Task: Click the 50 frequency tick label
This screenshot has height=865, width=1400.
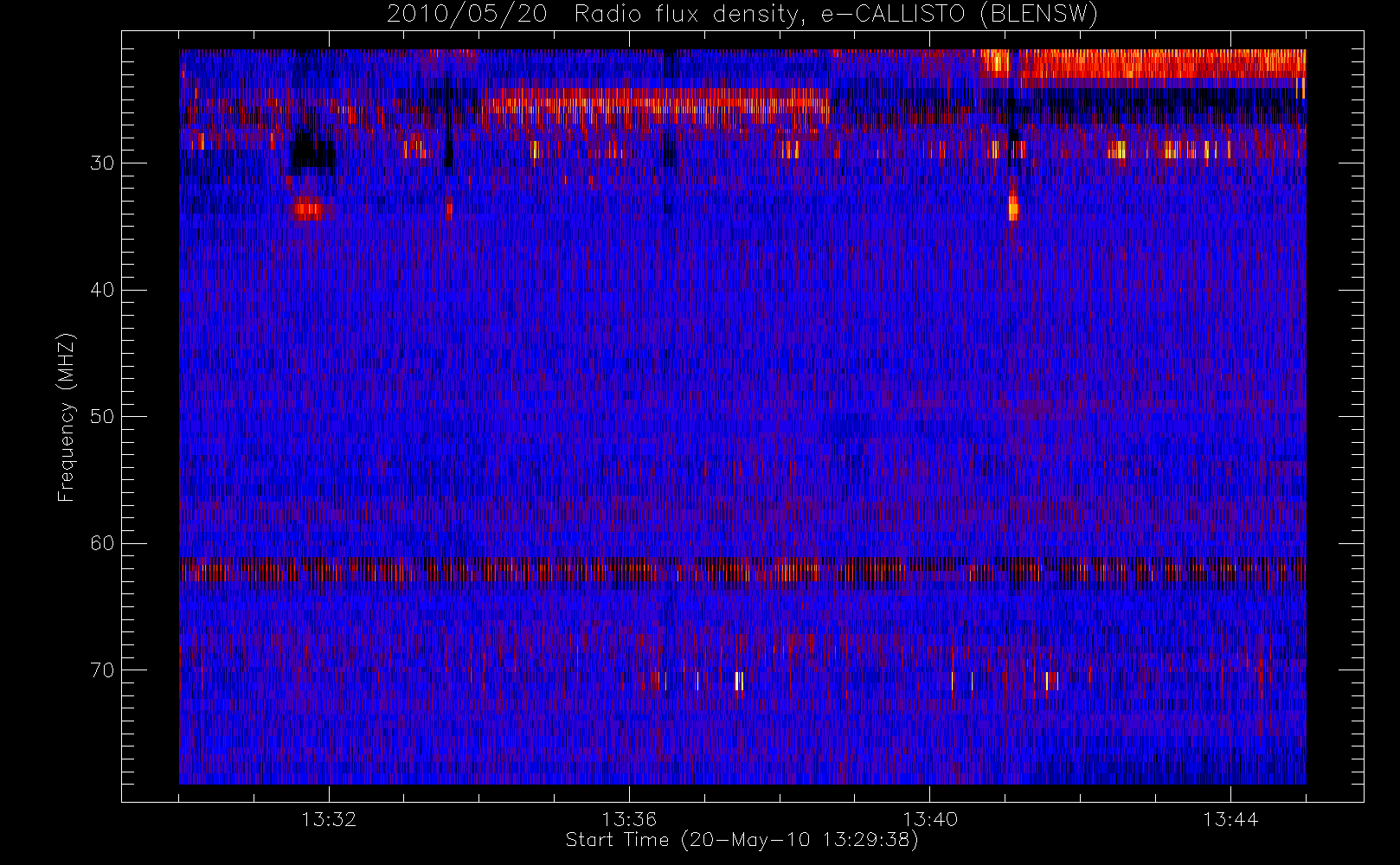Action: [102, 416]
